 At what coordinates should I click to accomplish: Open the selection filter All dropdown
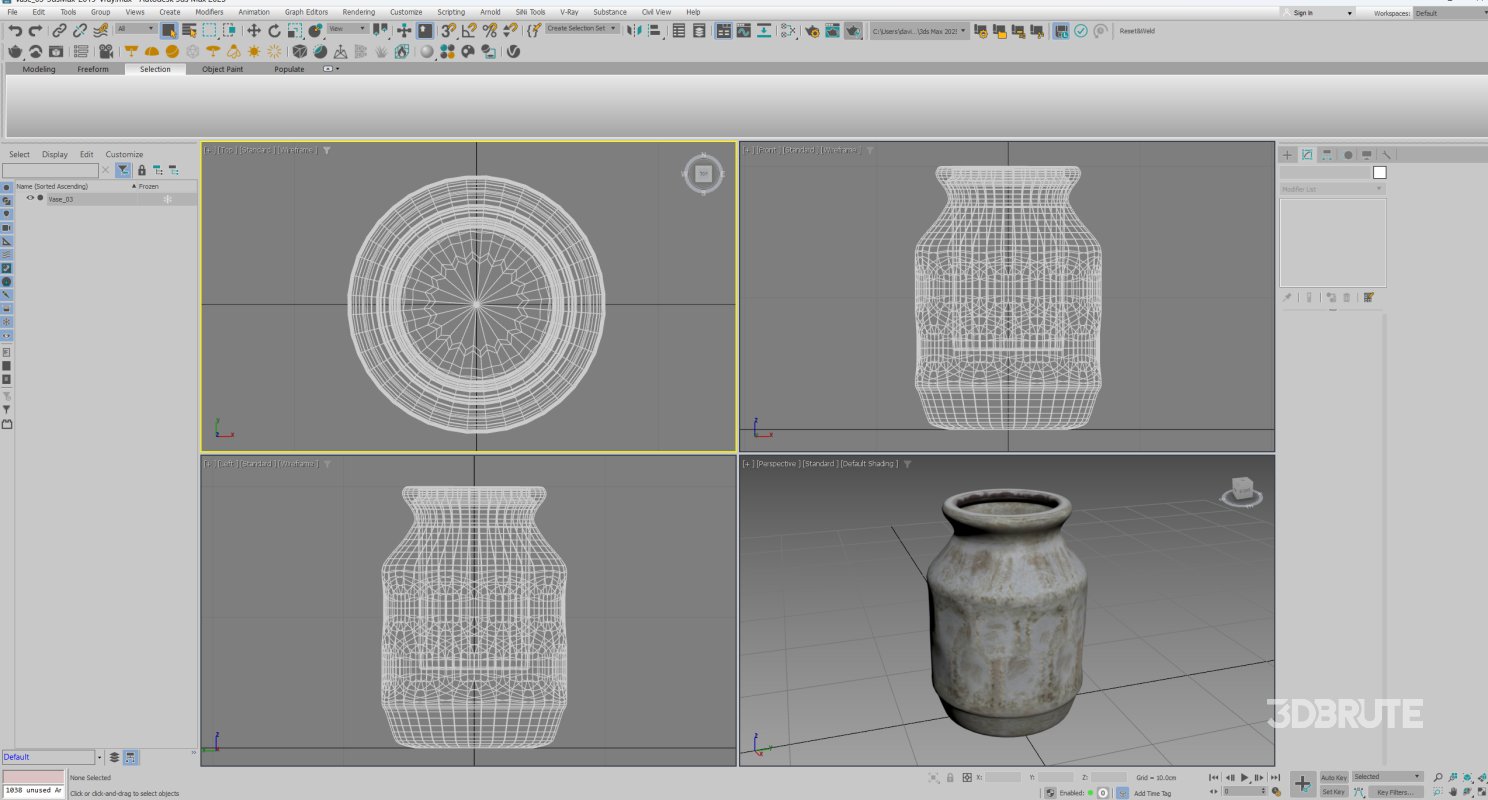coord(137,30)
